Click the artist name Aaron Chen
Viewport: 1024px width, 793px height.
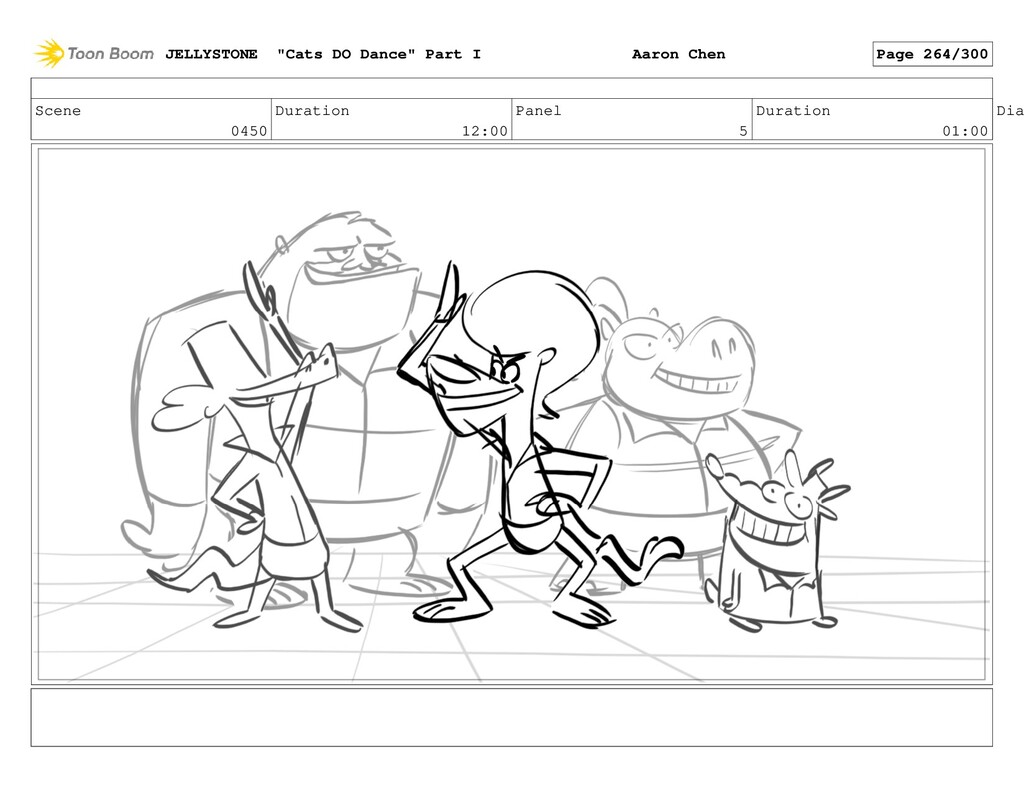[x=679, y=54]
